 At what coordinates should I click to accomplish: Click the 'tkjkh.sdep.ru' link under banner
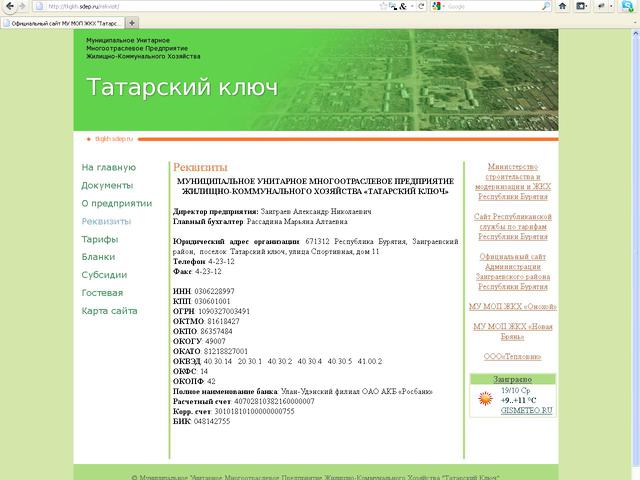[114, 139]
